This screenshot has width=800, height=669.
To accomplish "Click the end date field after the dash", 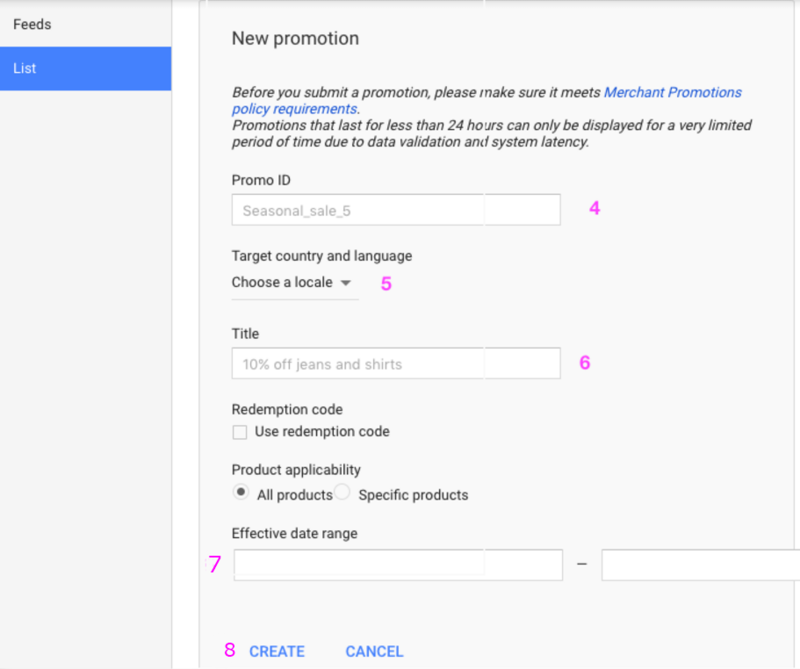I will pyautogui.click(x=701, y=565).
